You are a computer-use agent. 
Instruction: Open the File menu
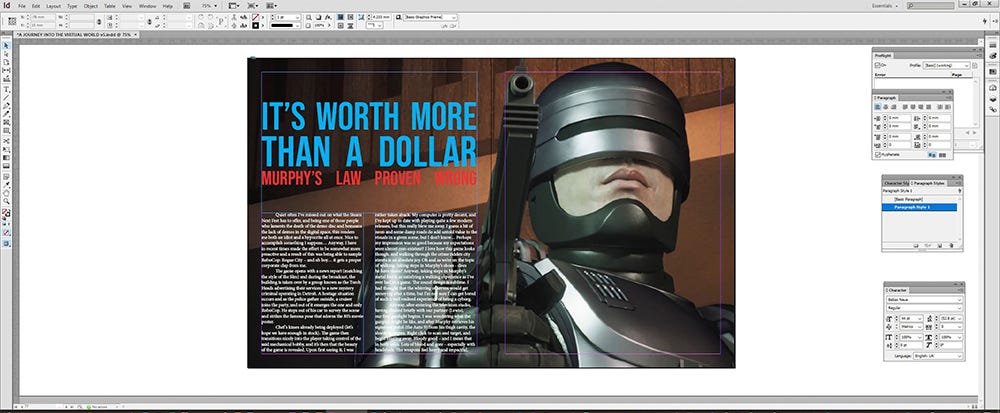(22, 6)
